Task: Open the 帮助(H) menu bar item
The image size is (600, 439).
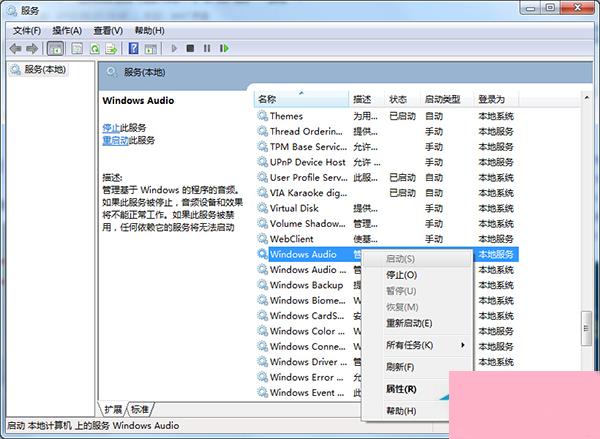Action: tap(150, 31)
